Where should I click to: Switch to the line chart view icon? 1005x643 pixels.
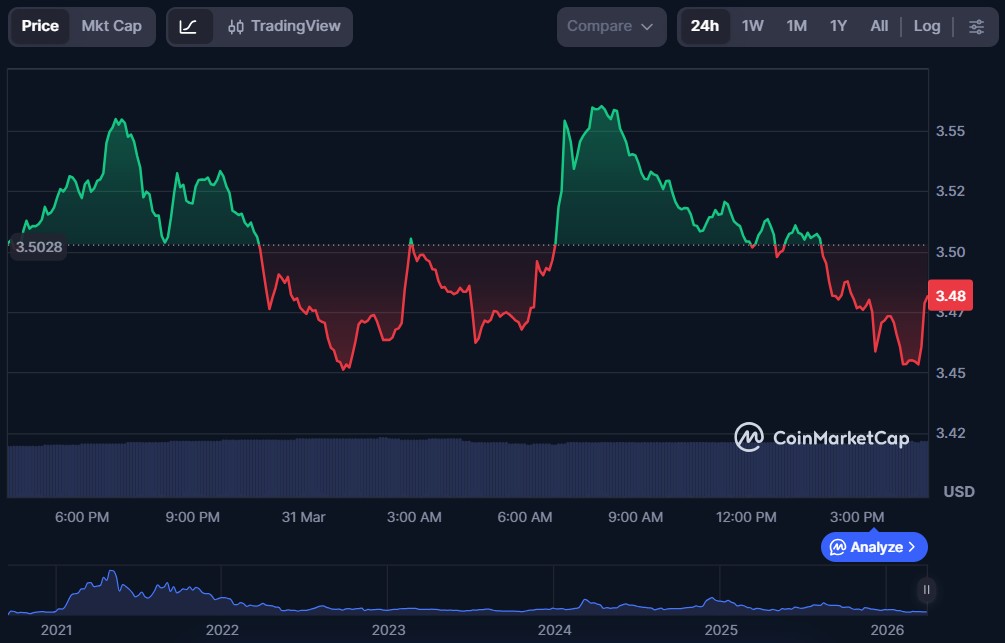tap(189, 27)
